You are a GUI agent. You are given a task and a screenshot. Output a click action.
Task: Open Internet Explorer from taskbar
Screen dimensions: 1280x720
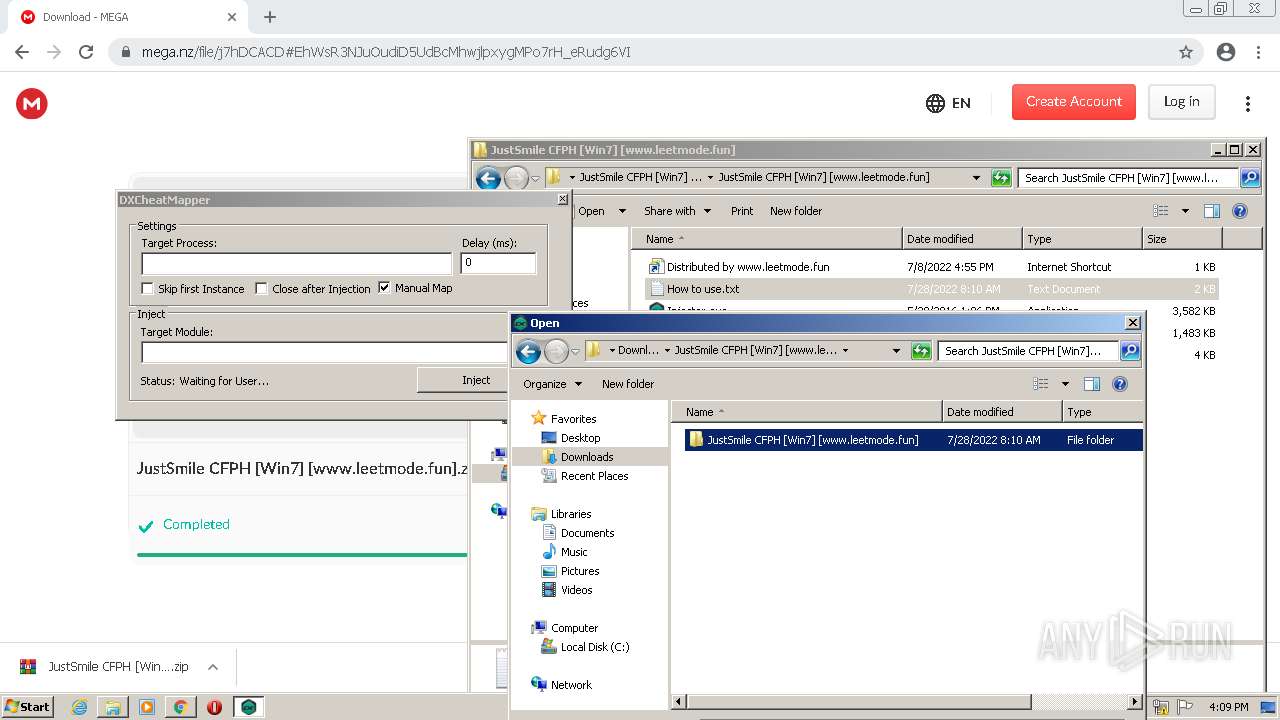(x=80, y=707)
